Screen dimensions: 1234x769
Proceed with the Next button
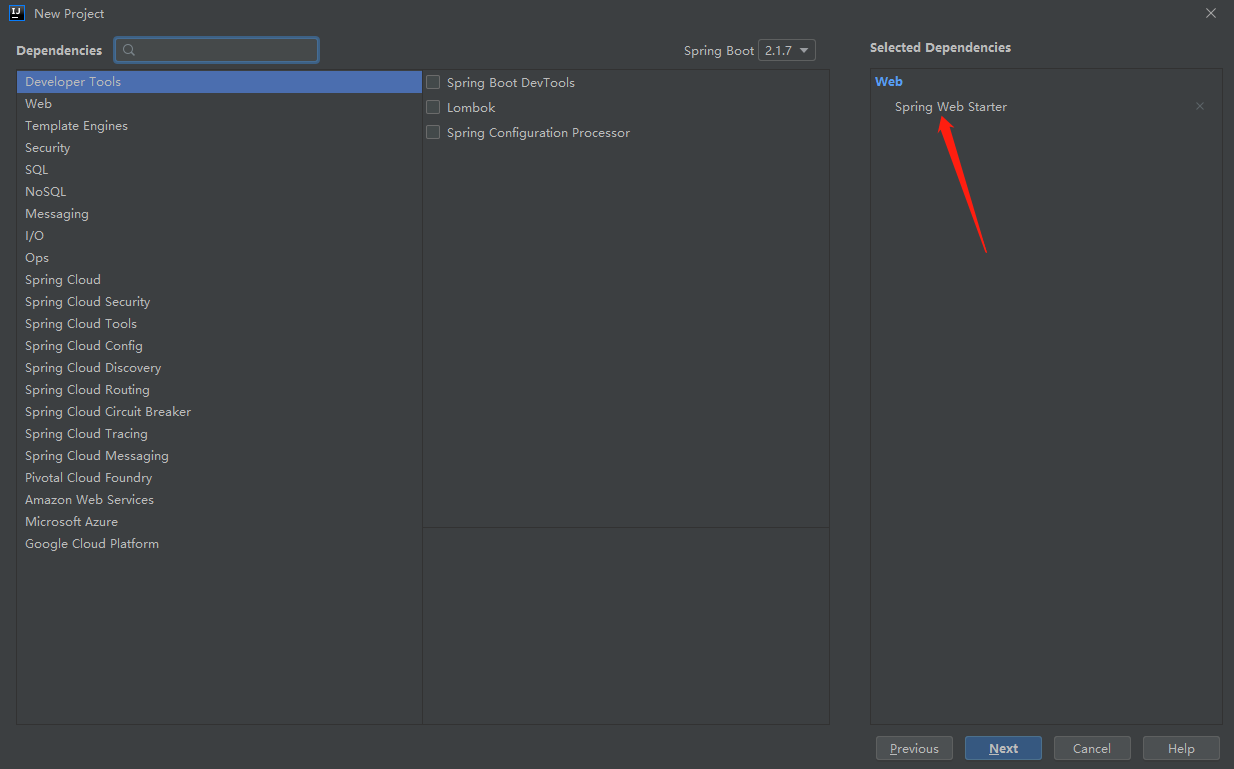[1003, 748]
